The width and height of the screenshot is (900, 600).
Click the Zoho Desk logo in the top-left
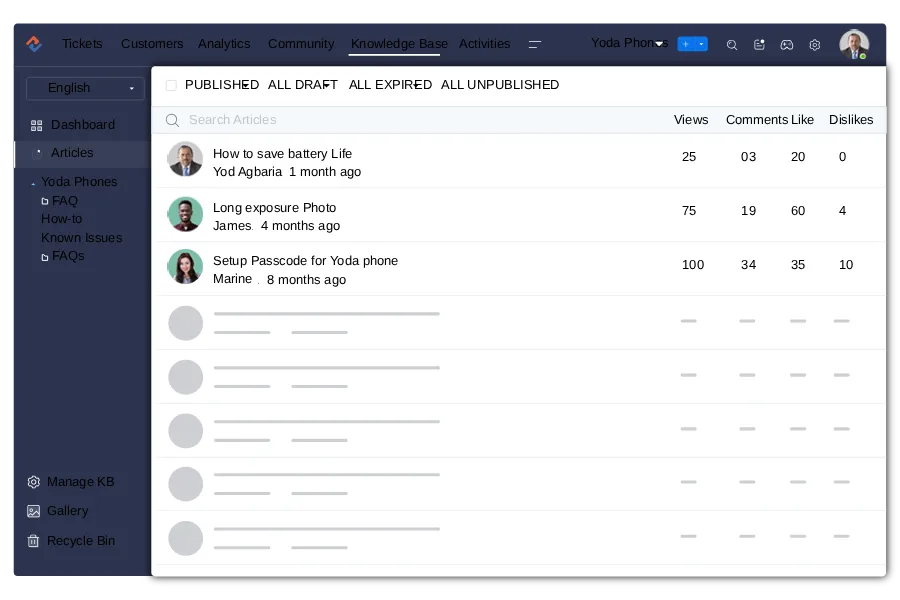(x=32, y=44)
